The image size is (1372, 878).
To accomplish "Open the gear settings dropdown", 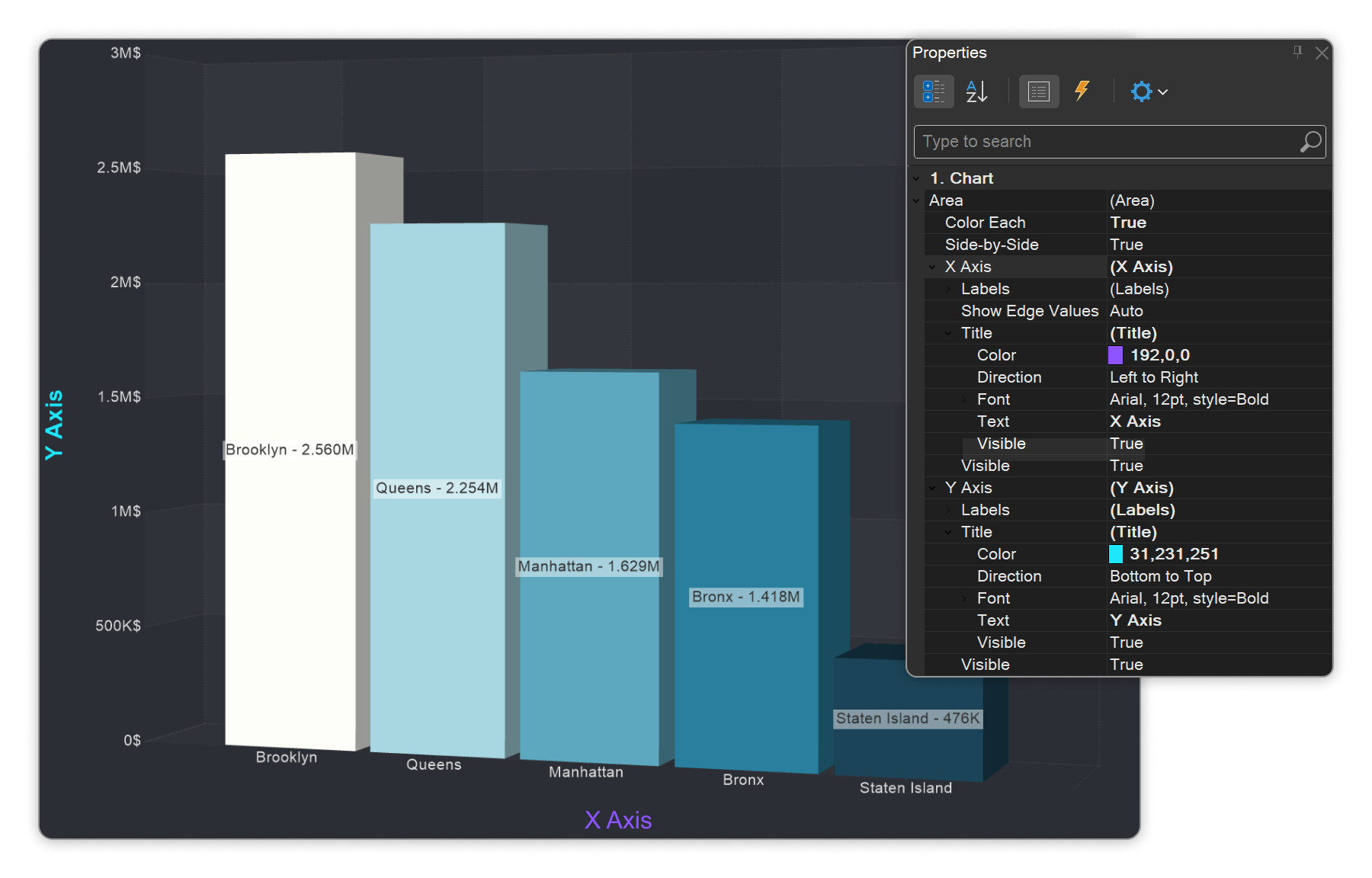I will 1149,92.
